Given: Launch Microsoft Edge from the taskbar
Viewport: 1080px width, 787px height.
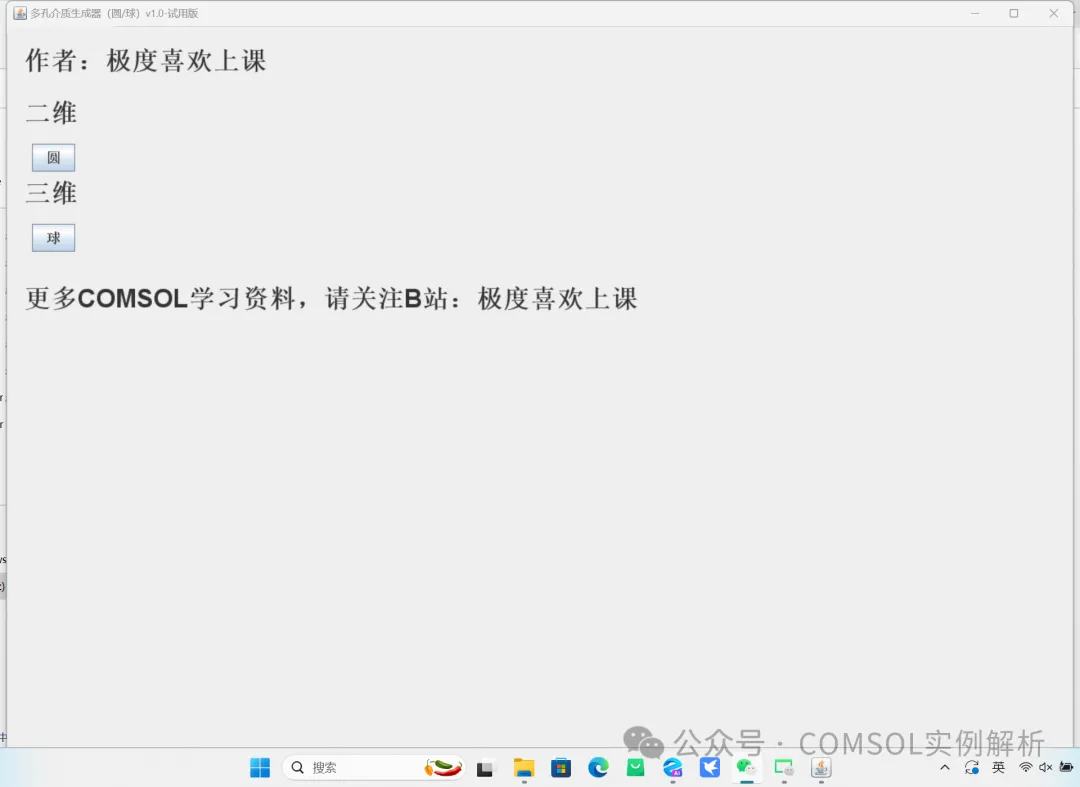Looking at the screenshot, I should pos(598,768).
